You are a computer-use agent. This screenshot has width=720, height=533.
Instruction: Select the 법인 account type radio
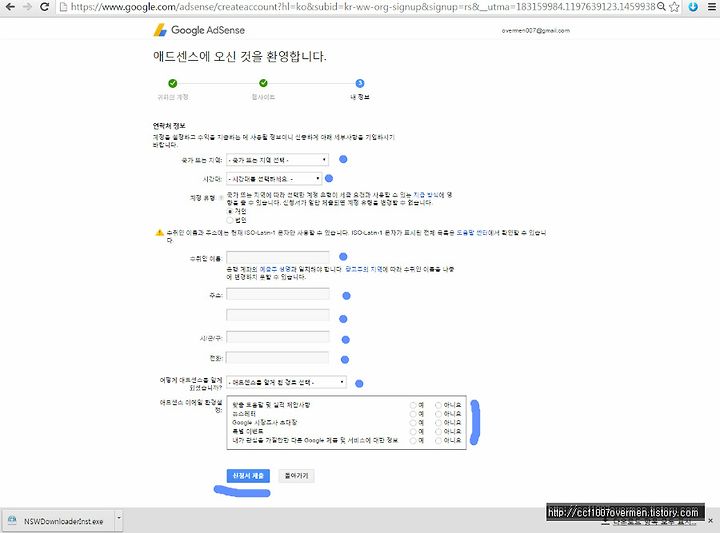coord(230,220)
